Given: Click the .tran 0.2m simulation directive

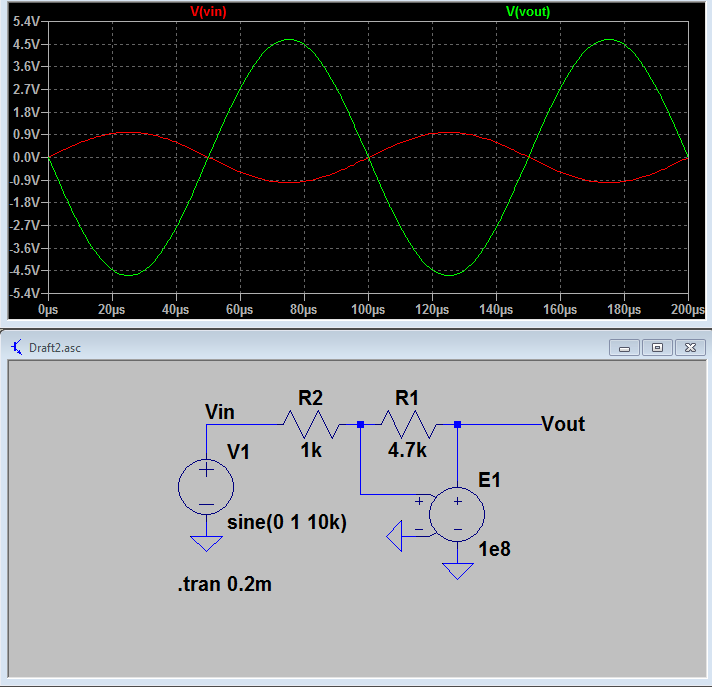Looking at the screenshot, I should [x=225, y=584].
